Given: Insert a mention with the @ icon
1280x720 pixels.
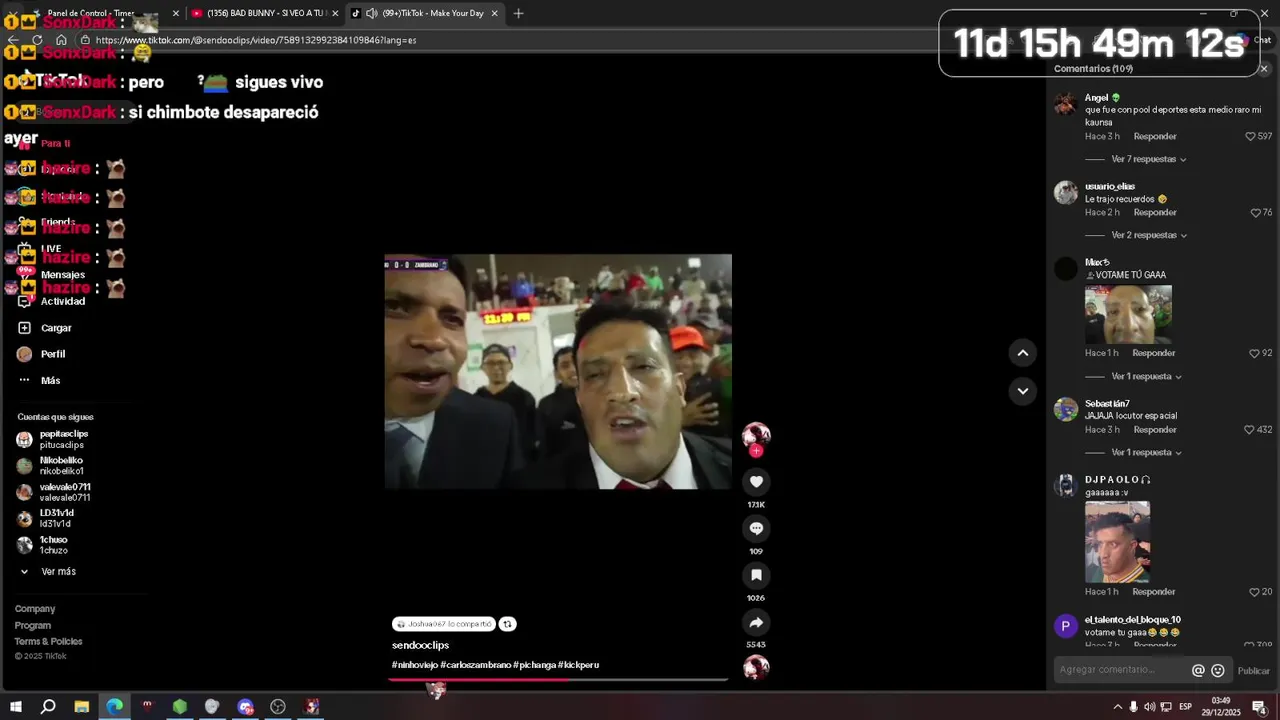Looking at the screenshot, I should 1198,671.
